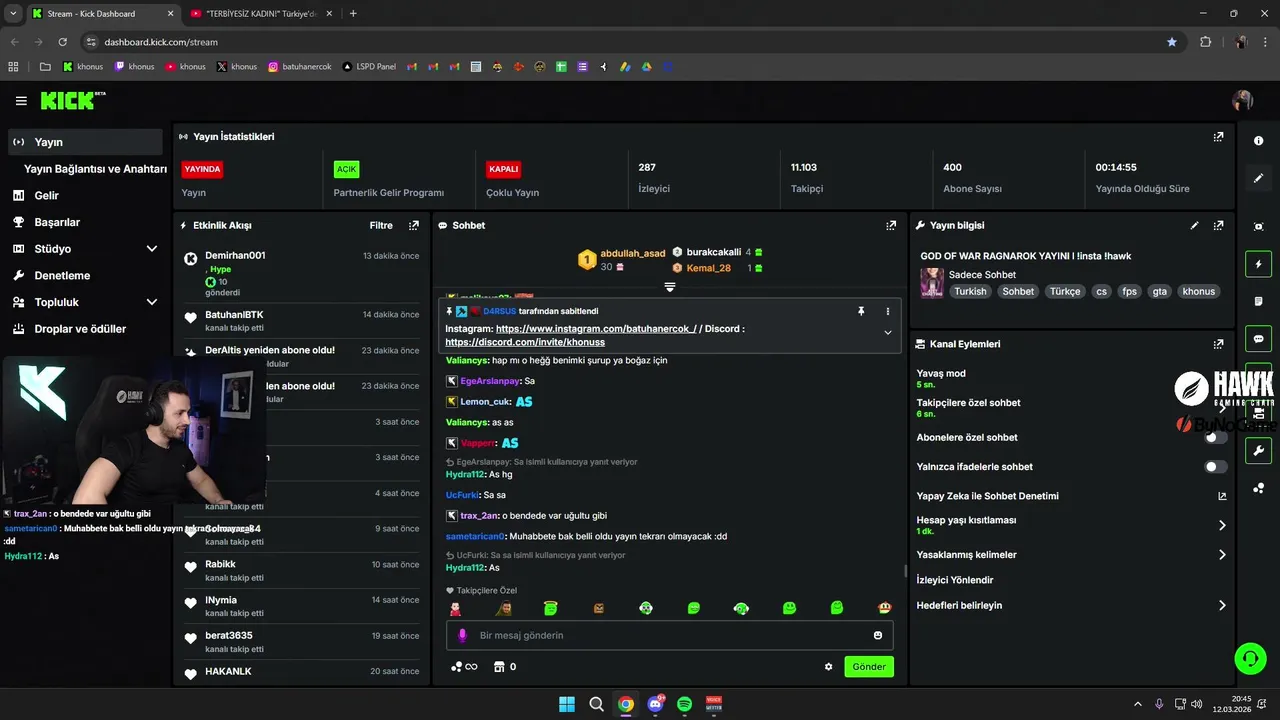Click in the Bir mesaj gönderin field
The image size is (1280, 720).
(x=670, y=635)
